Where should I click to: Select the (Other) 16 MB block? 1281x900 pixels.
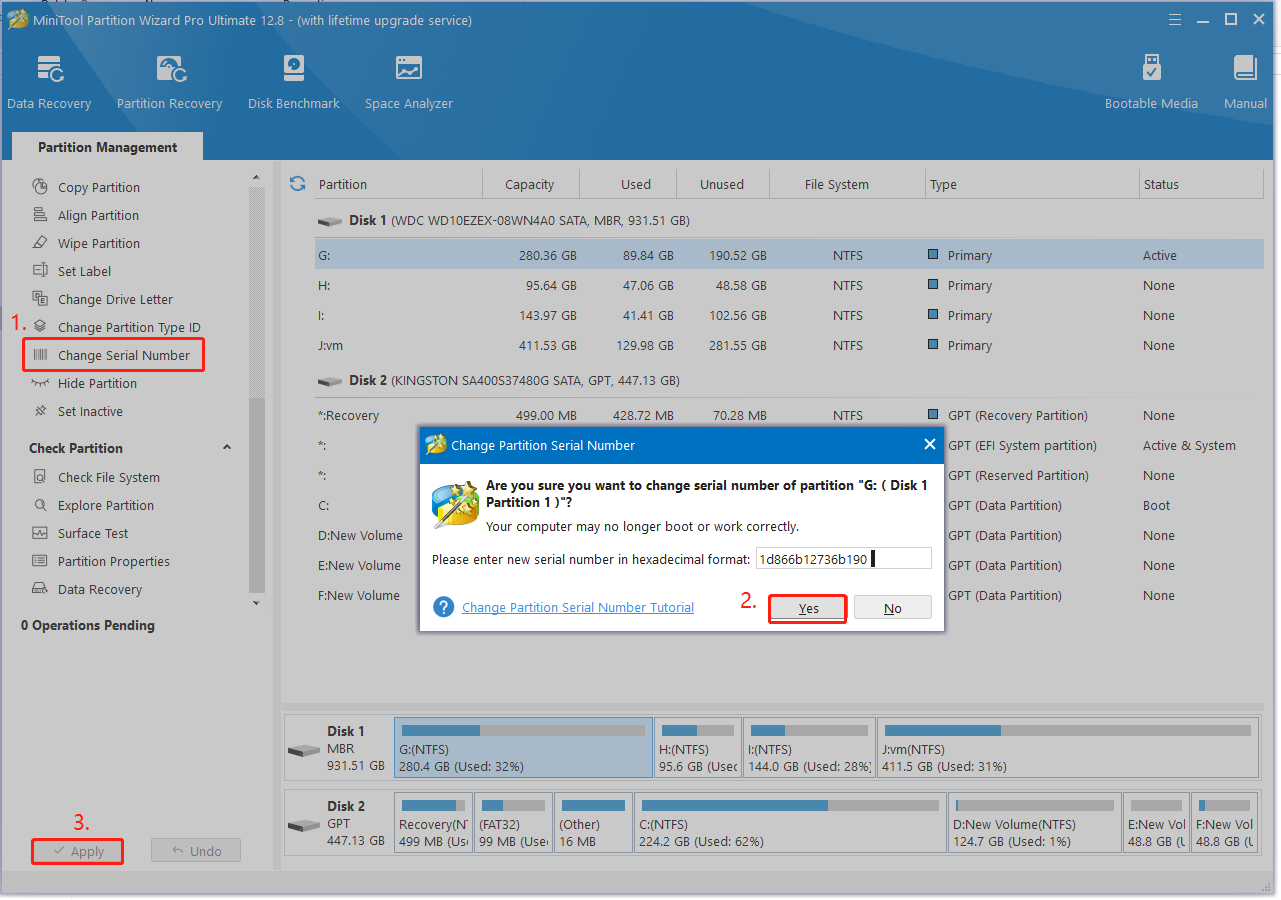tap(593, 823)
